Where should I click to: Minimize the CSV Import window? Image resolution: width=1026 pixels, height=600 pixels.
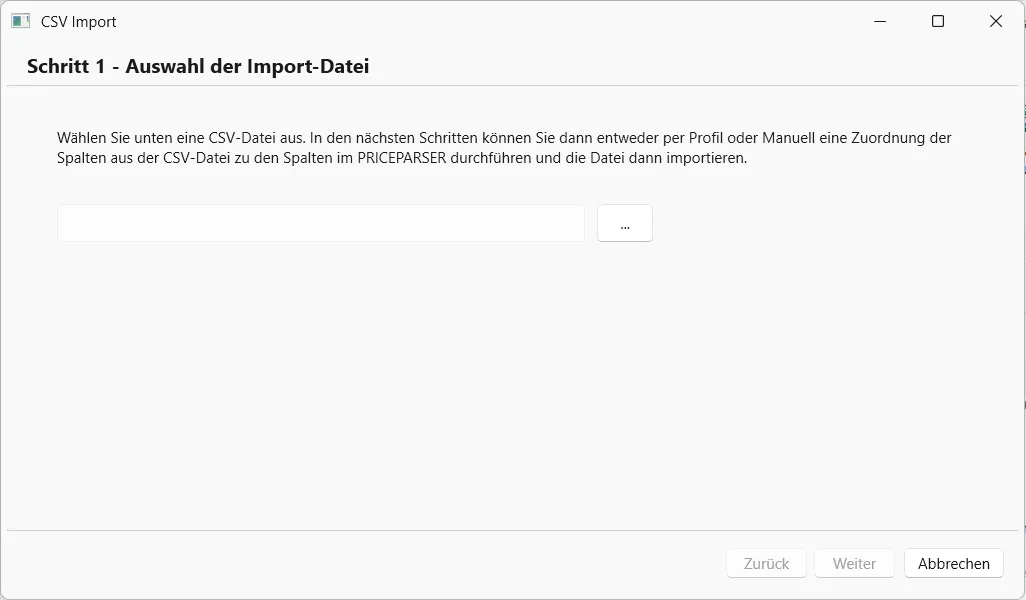coord(880,21)
